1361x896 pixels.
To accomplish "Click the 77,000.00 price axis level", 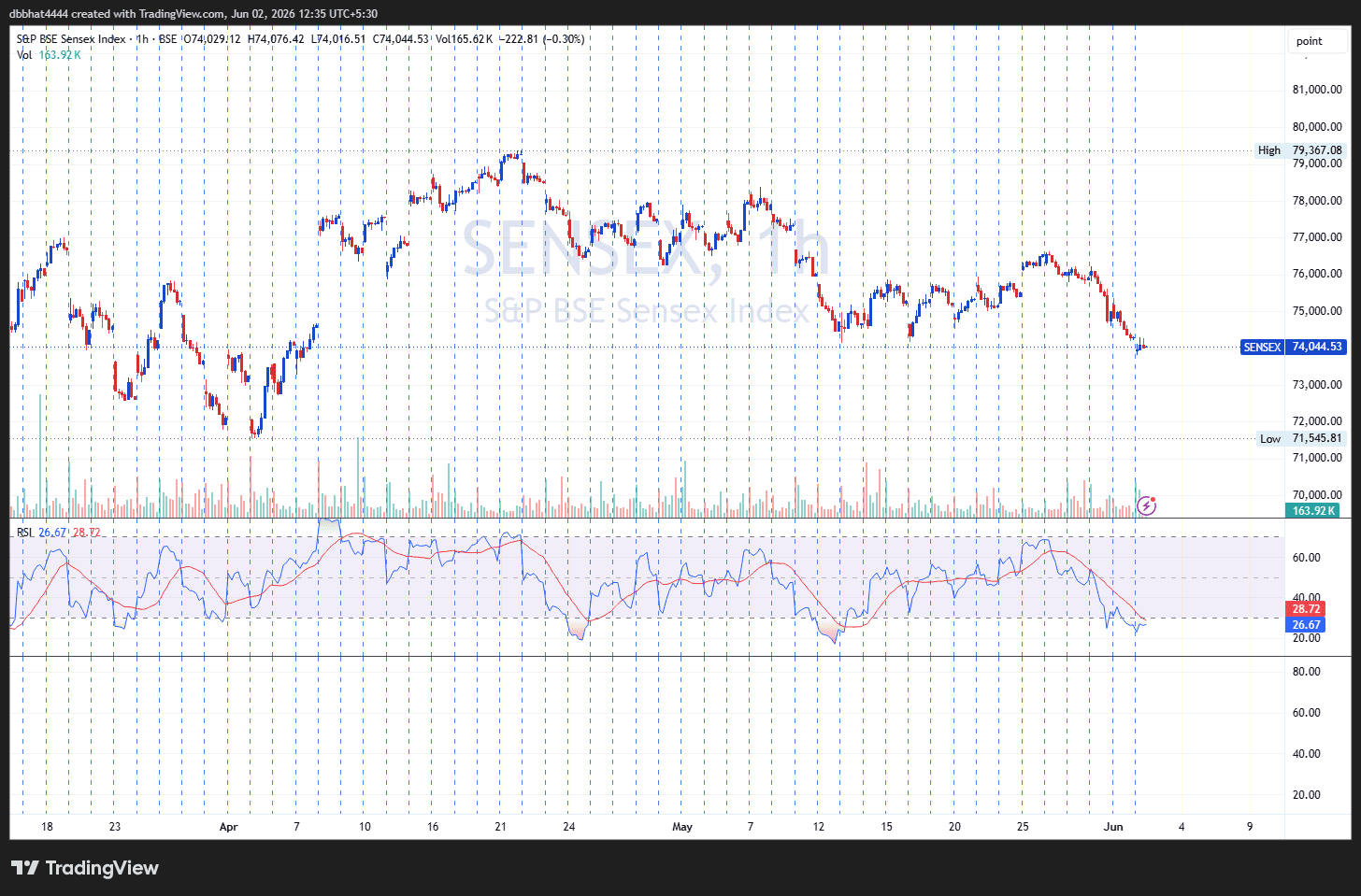I will 1317,237.
